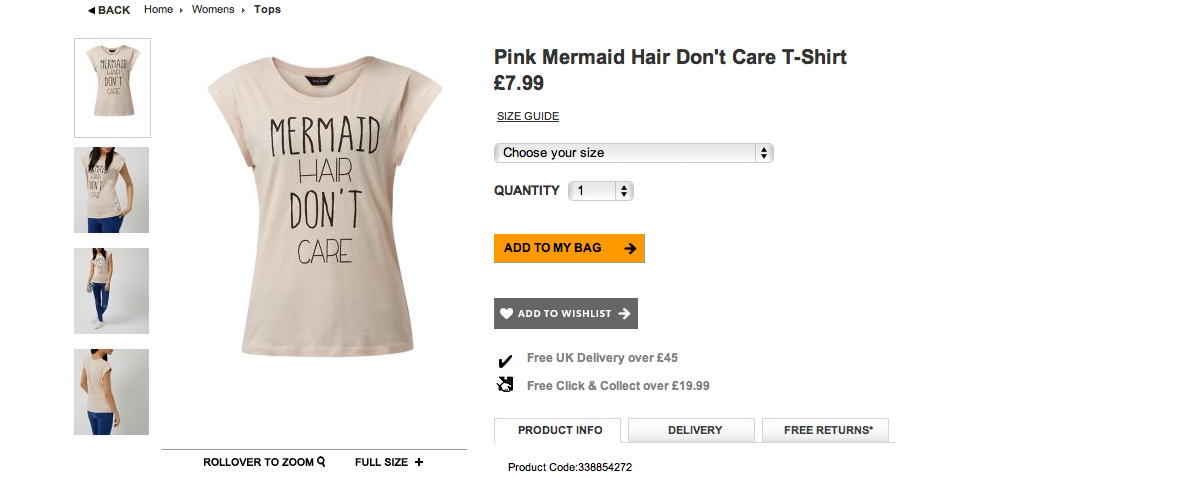1188x492 pixels.
Task: Click the magnifier icon beside Rollover to Zoom
Action: point(322,462)
